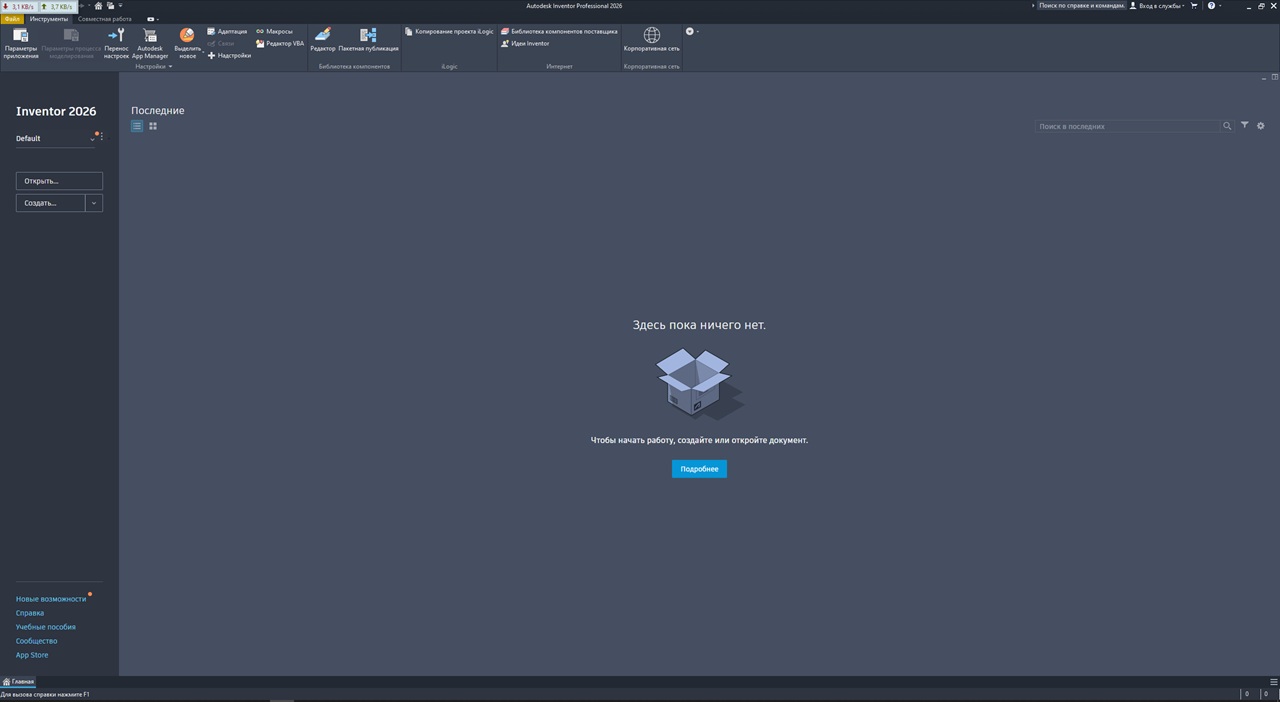Click the Перенос настроек tool
This screenshot has width=1280, height=702.
tap(116, 43)
